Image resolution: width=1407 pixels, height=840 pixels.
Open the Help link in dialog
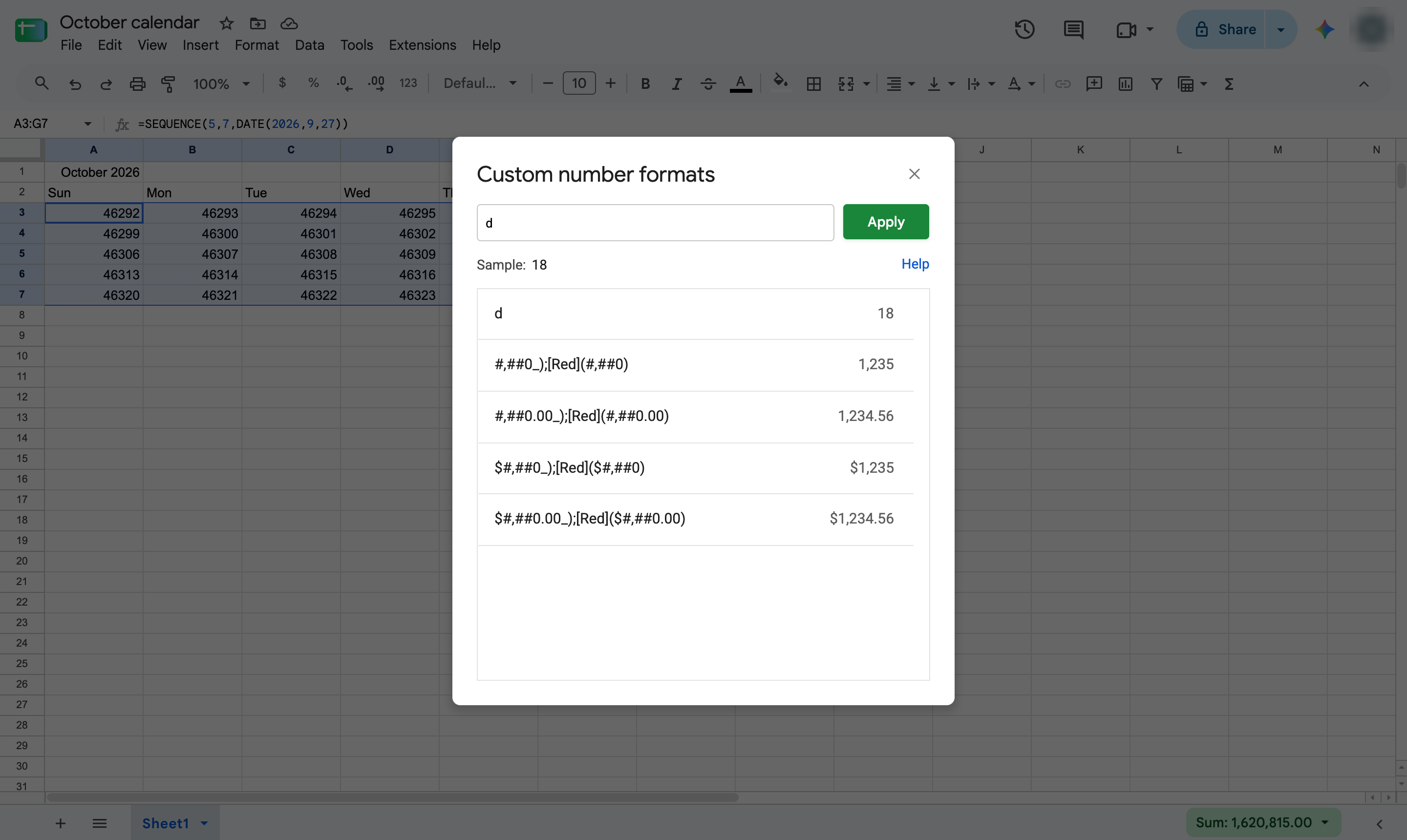tap(915, 264)
